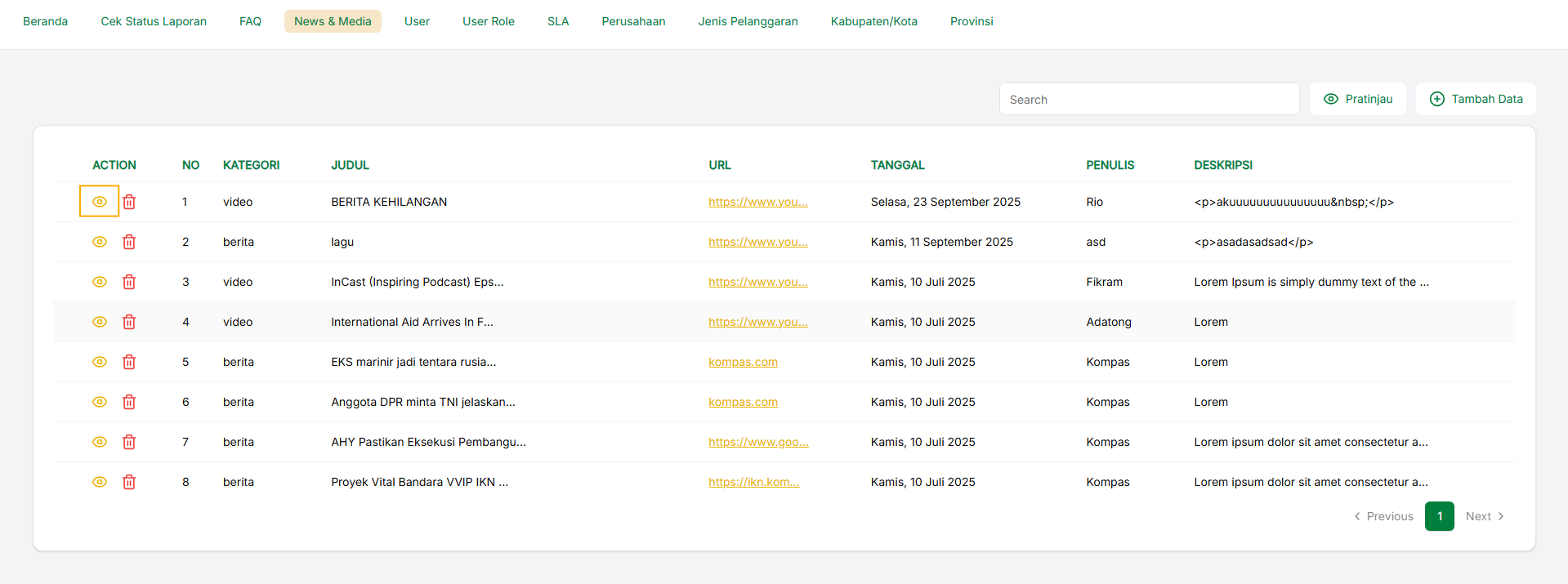Navigate to Cek Status Laporan

(x=154, y=21)
